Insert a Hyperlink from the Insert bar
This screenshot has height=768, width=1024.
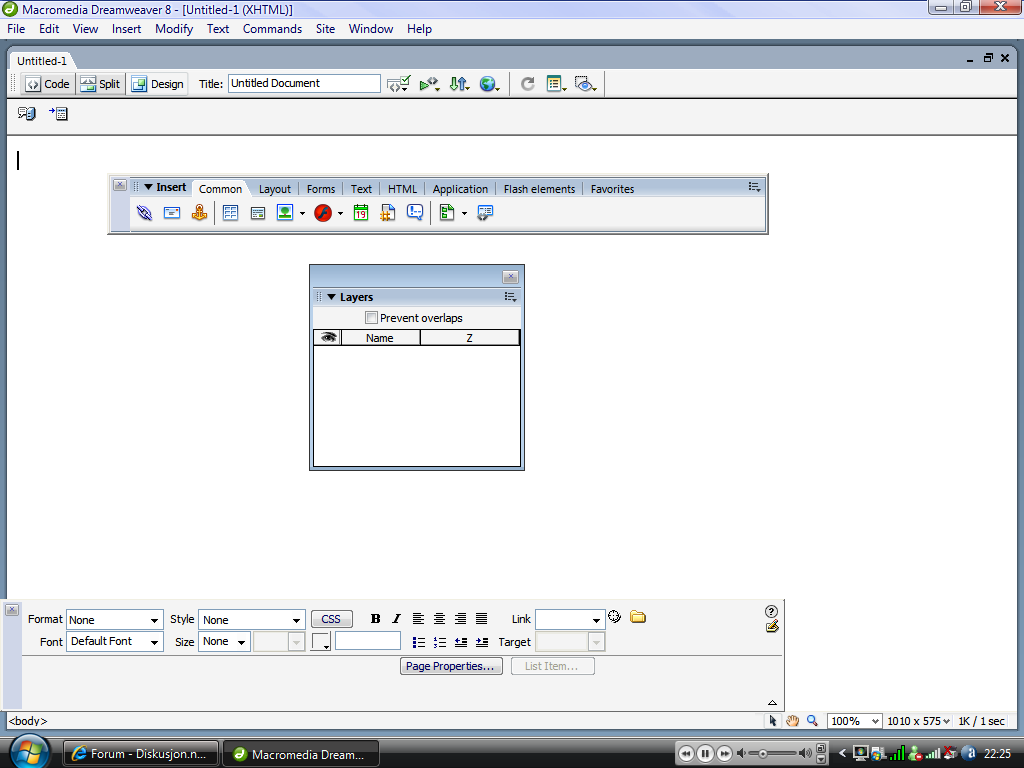144,213
